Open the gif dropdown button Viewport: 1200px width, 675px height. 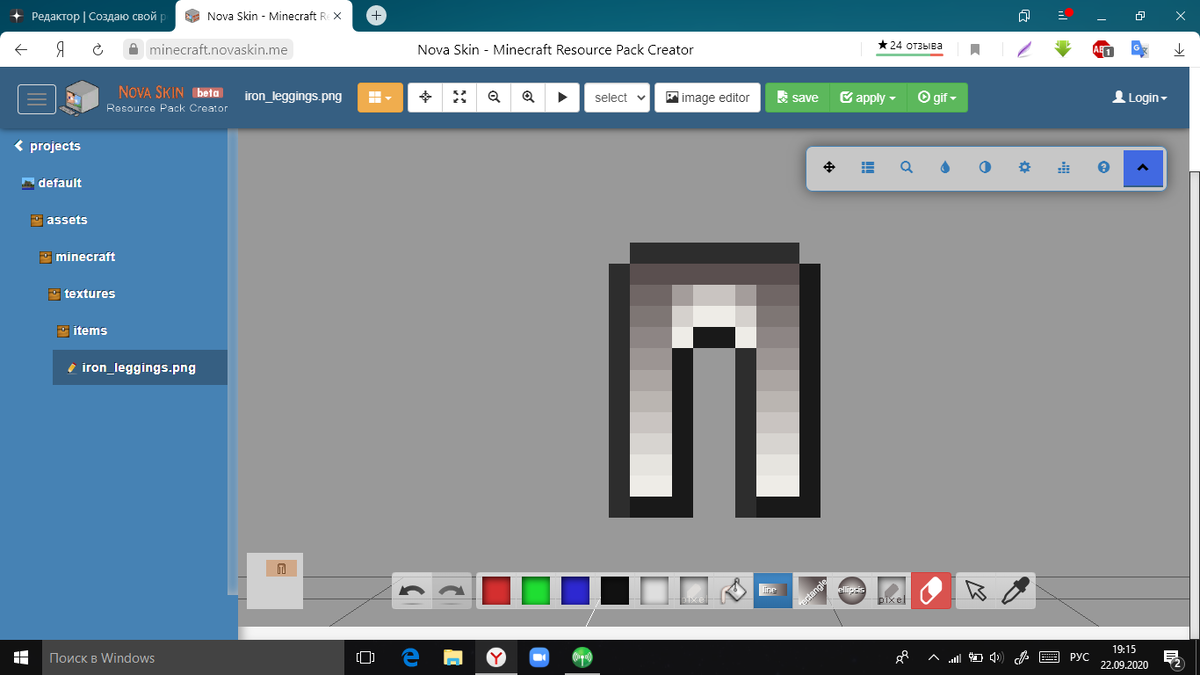coord(937,97)
